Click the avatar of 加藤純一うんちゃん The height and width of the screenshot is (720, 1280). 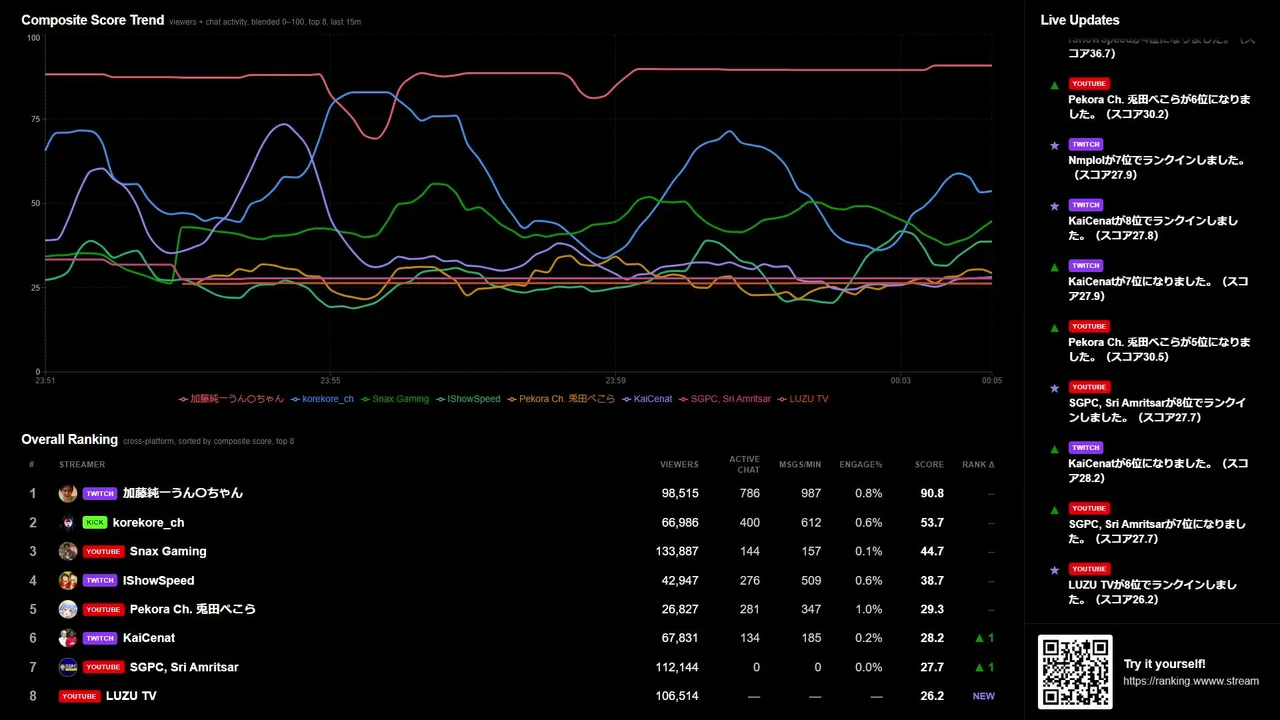[68, 493]
